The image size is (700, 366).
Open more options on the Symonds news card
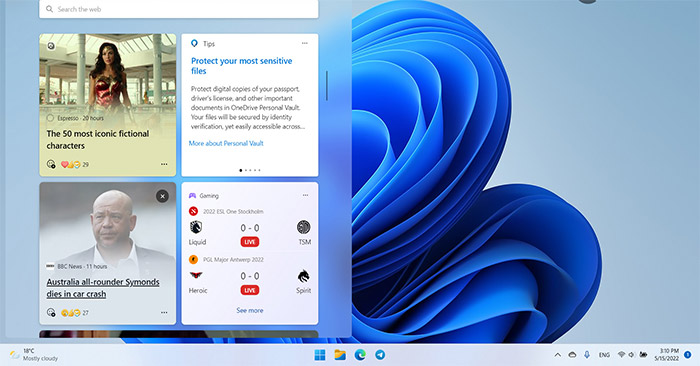point(164,312)
